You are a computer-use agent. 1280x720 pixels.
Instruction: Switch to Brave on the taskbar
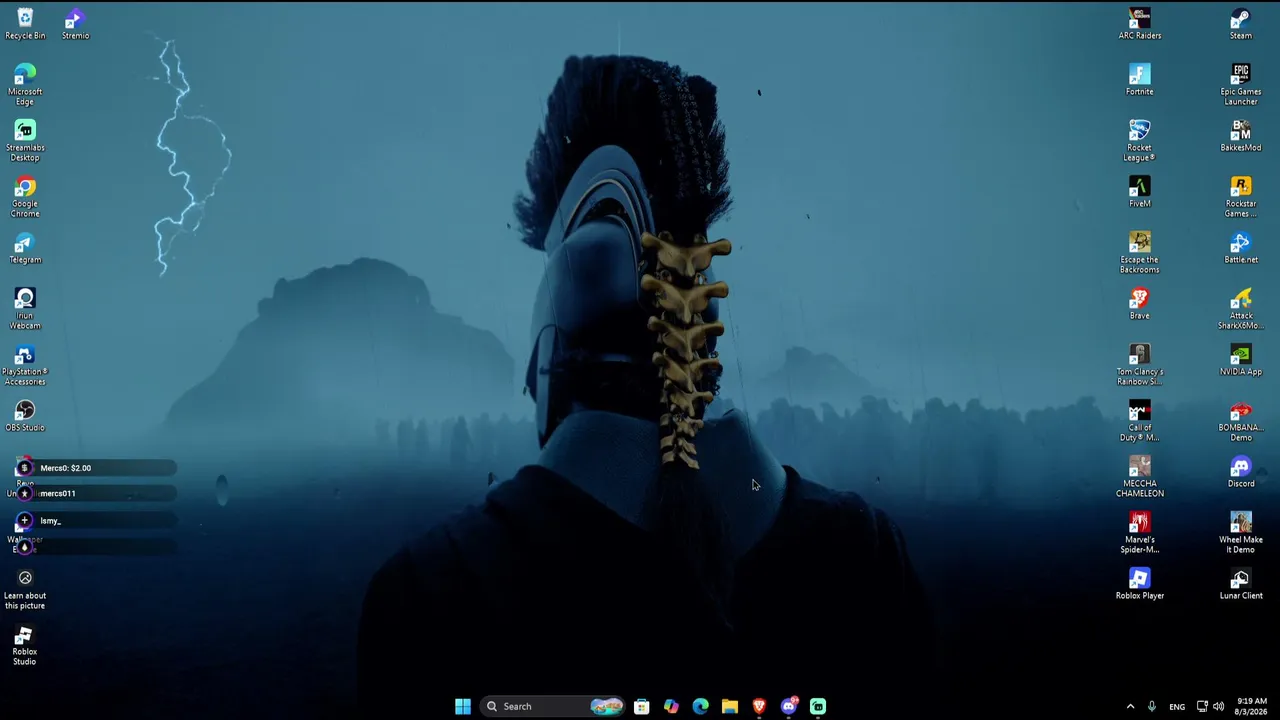click(759, 706)
